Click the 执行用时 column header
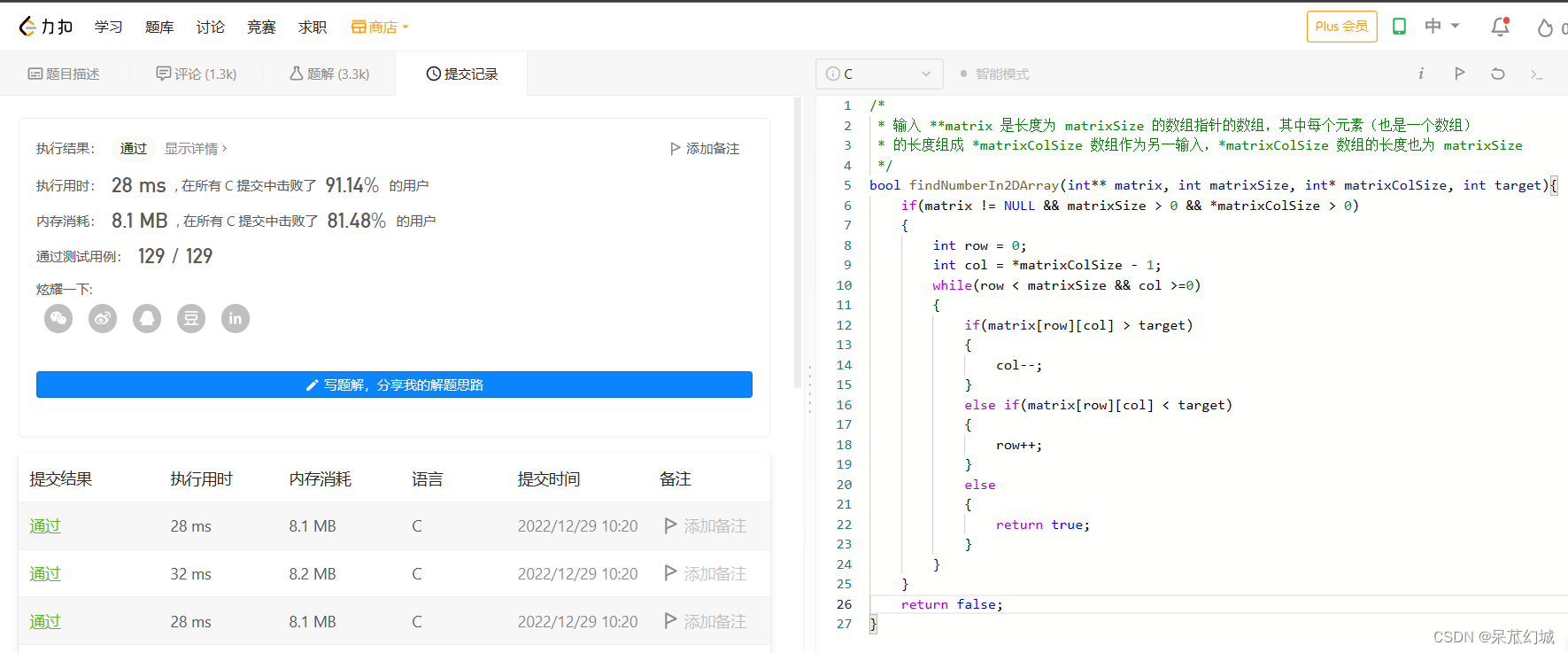 click(x=202, y=479)
